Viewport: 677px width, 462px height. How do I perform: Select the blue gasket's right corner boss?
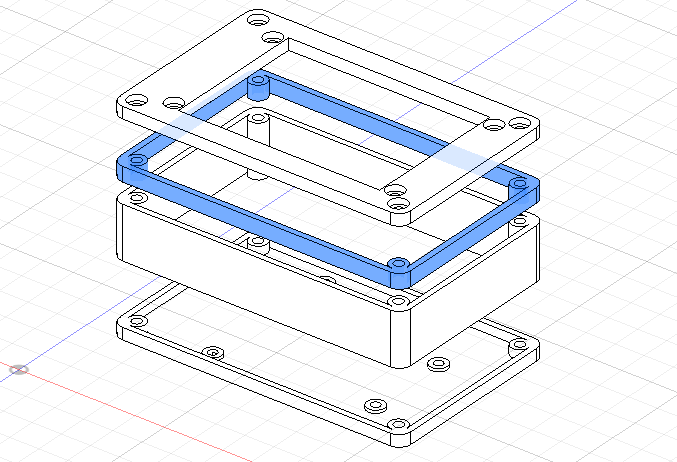point(519,183)
